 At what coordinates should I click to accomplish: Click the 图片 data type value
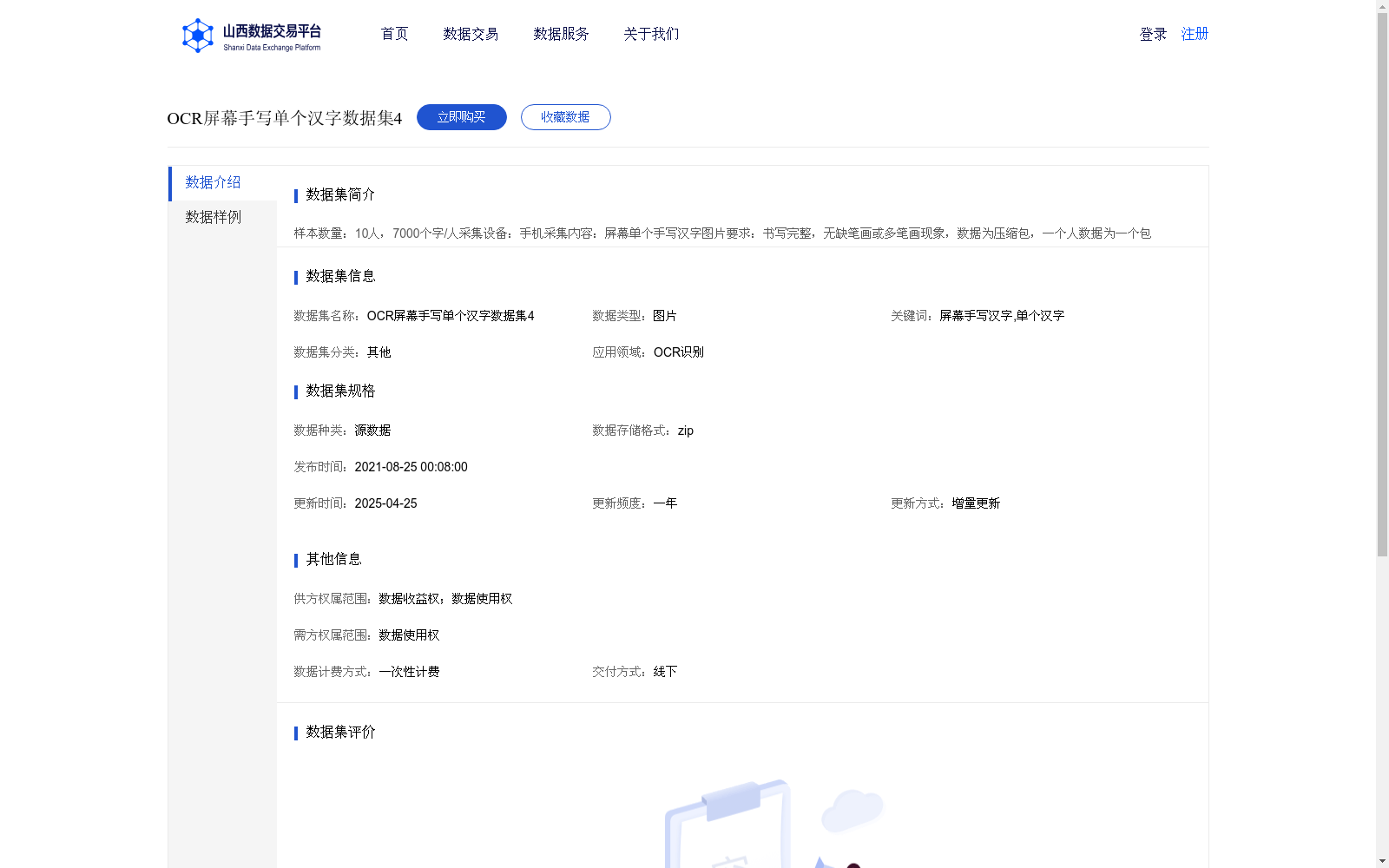pos(665,316)
